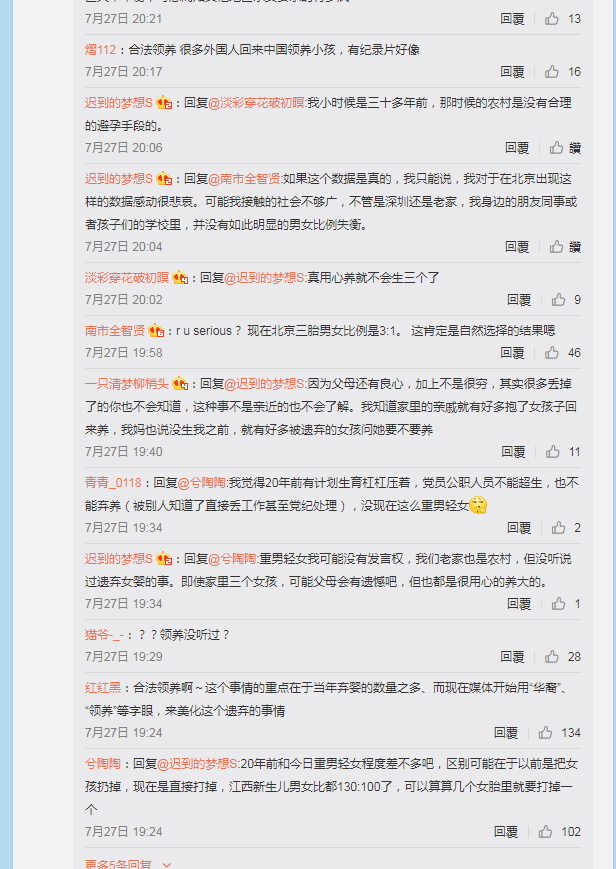The image size is (616, 869).
Task: Open 兮陶陶 commenter profile
Action: pos(103,764)
